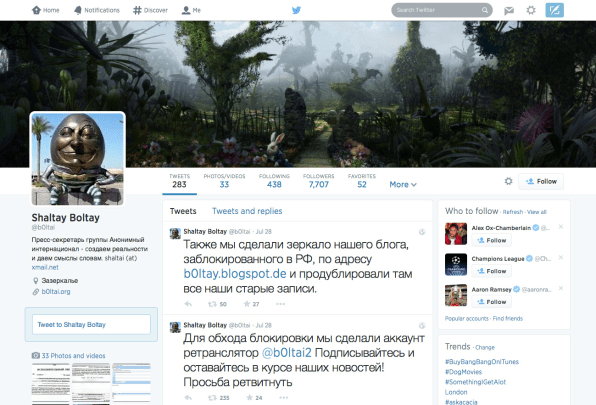Follow Aaron Ramsey suggestion
The width and height of the screenshot is (596, 405).
pos(491,302)
